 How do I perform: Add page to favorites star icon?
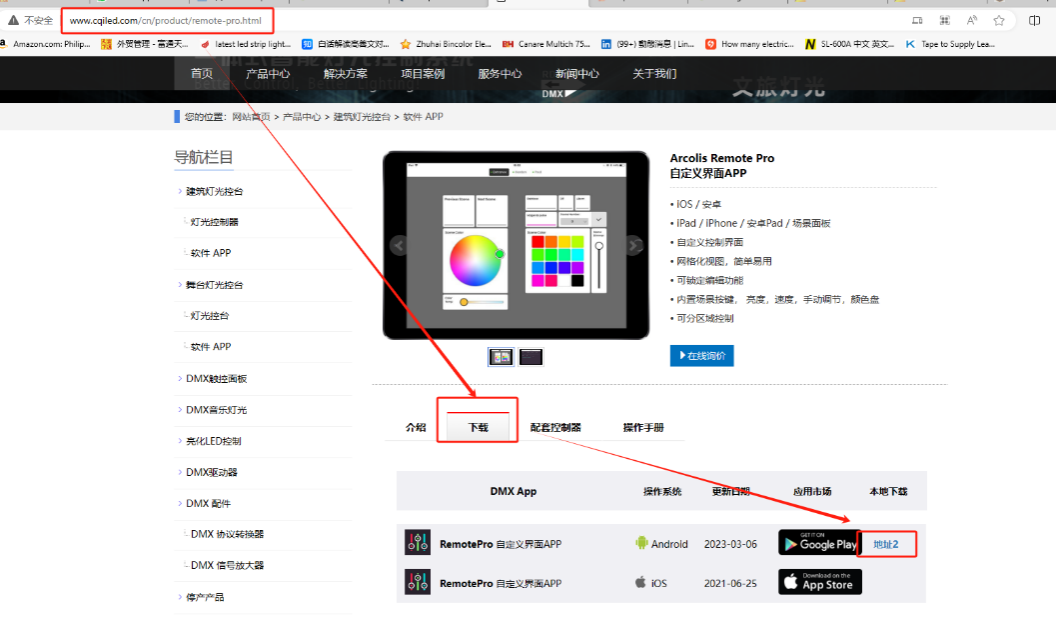[x=999, y=20]
